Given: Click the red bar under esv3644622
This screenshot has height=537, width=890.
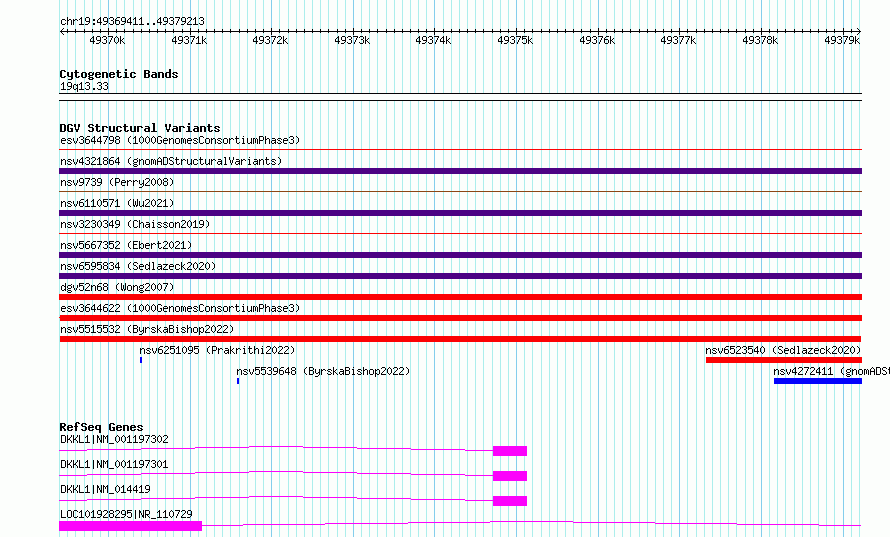Looking at the screenshot, I should click(x=460, y=318).
